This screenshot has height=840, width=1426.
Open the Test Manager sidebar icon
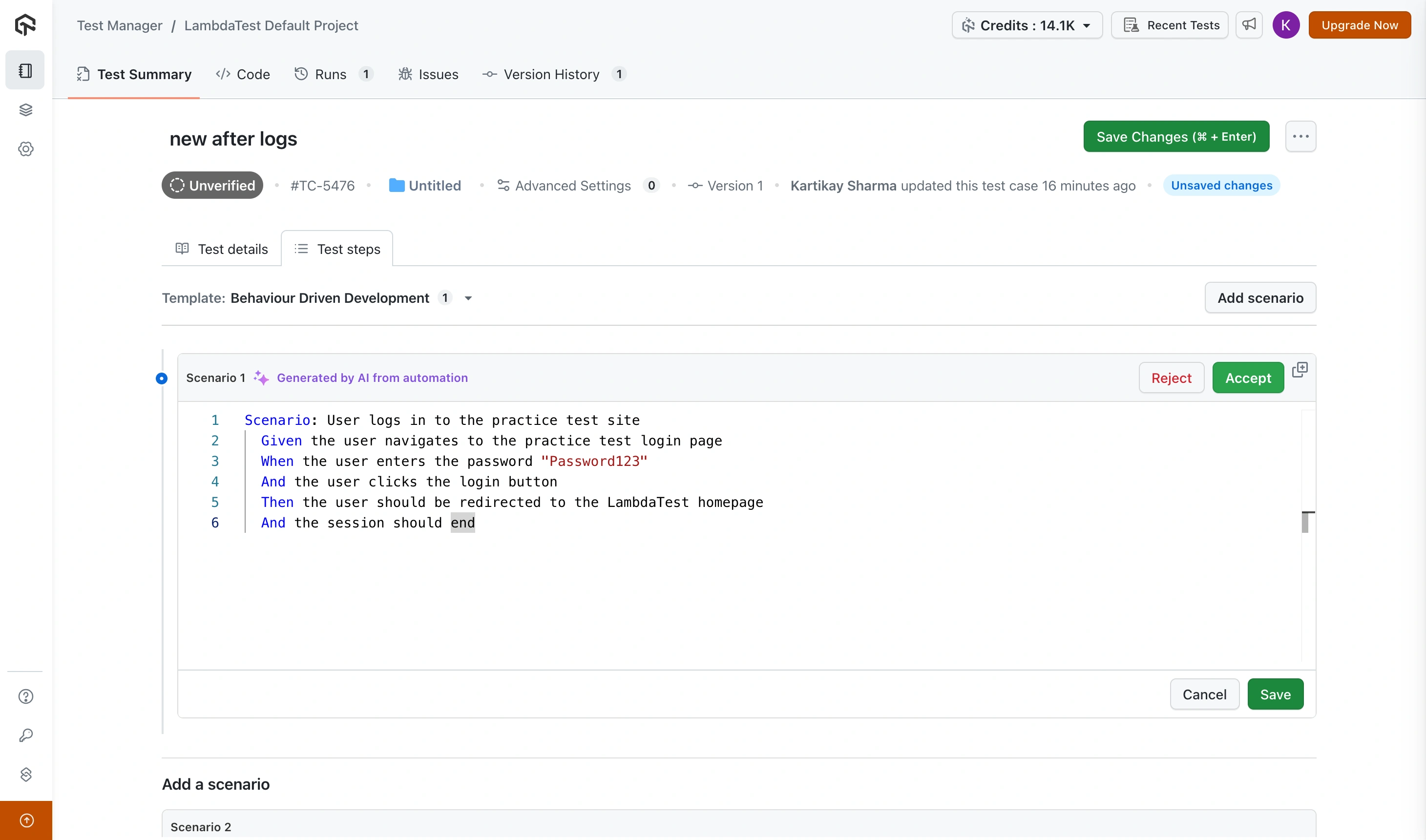[x=25, y=70]
